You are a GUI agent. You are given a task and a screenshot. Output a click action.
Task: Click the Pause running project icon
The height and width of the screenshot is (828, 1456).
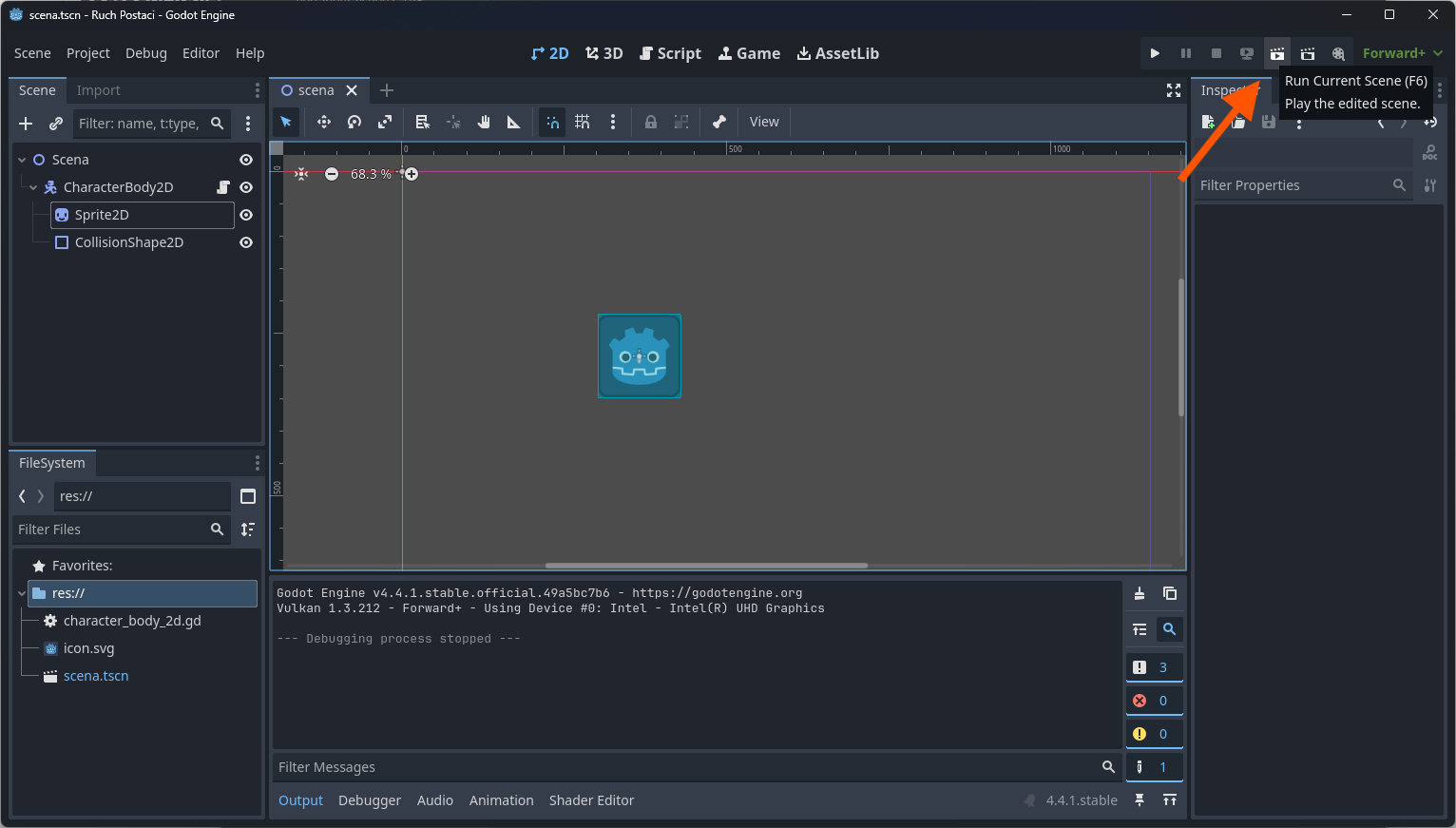[x=1186, y=53]
